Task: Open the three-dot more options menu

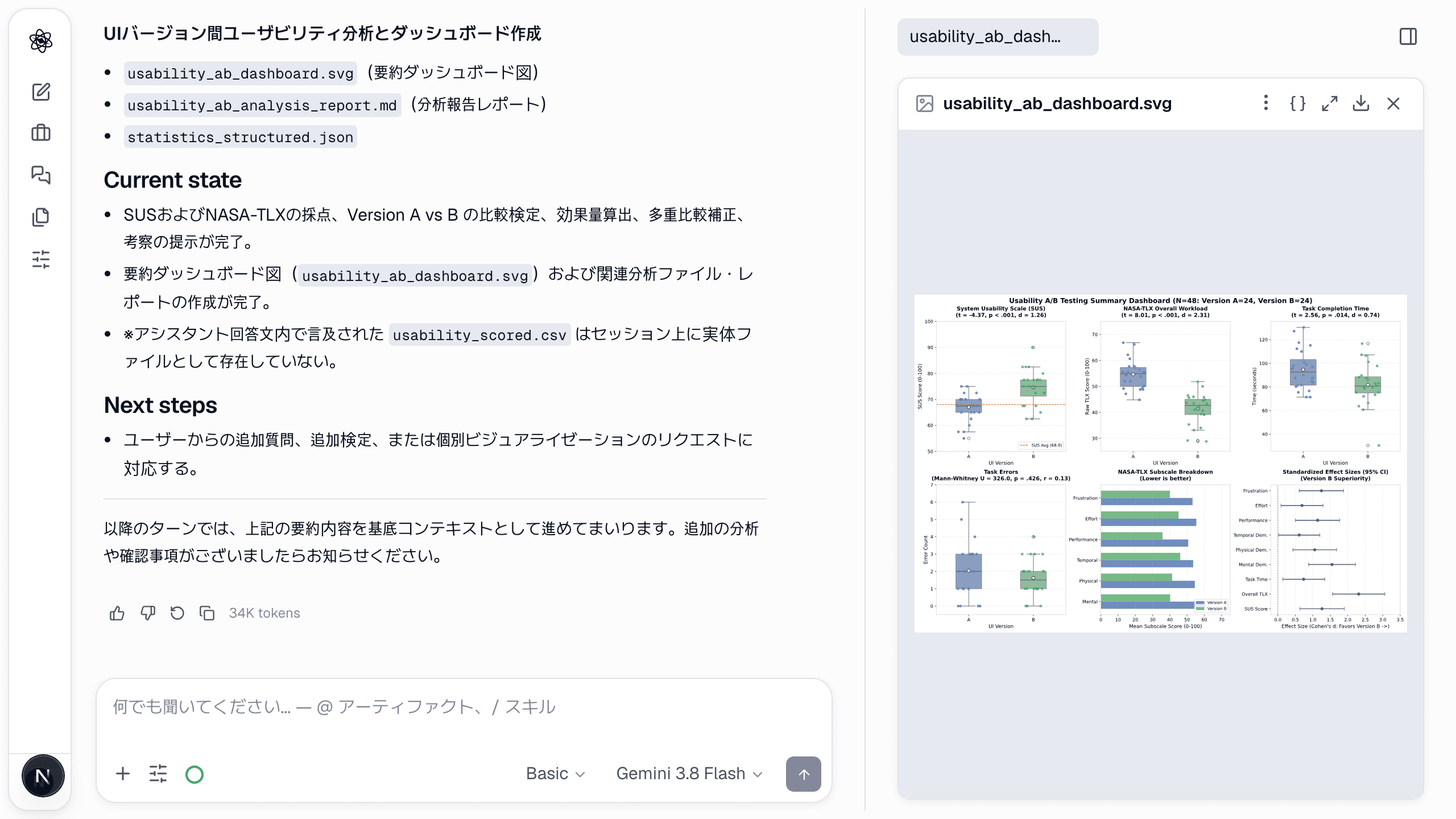Action: 1265,104
